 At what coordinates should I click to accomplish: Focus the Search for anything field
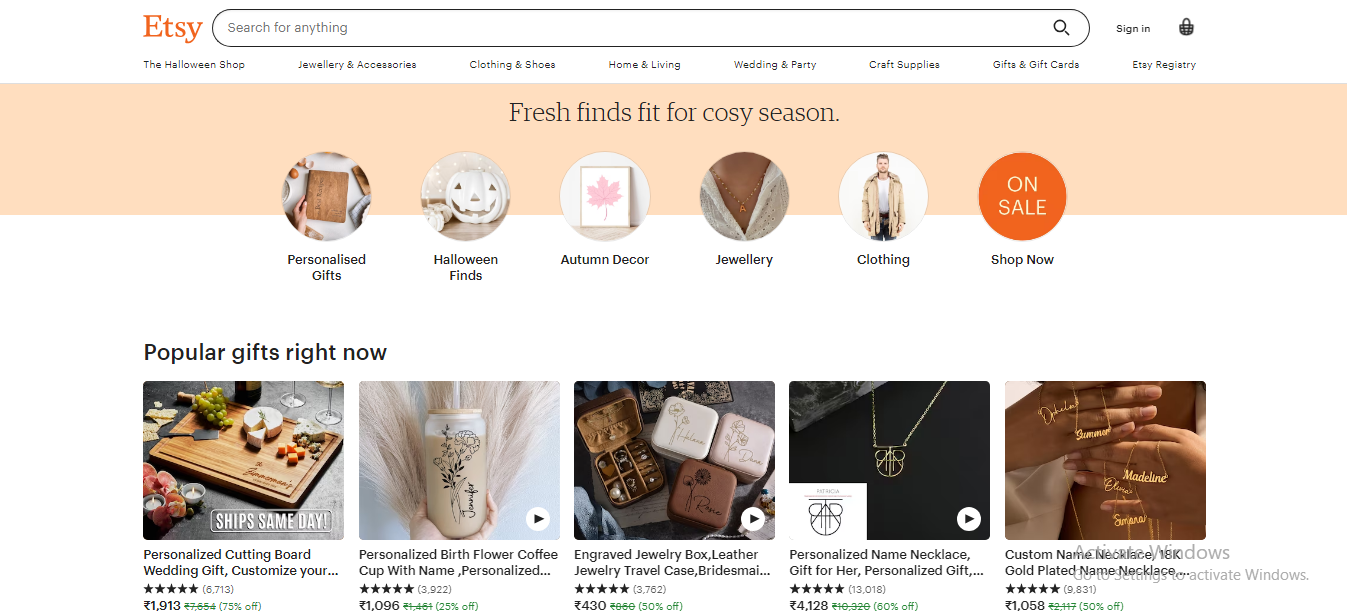(630, 28)
